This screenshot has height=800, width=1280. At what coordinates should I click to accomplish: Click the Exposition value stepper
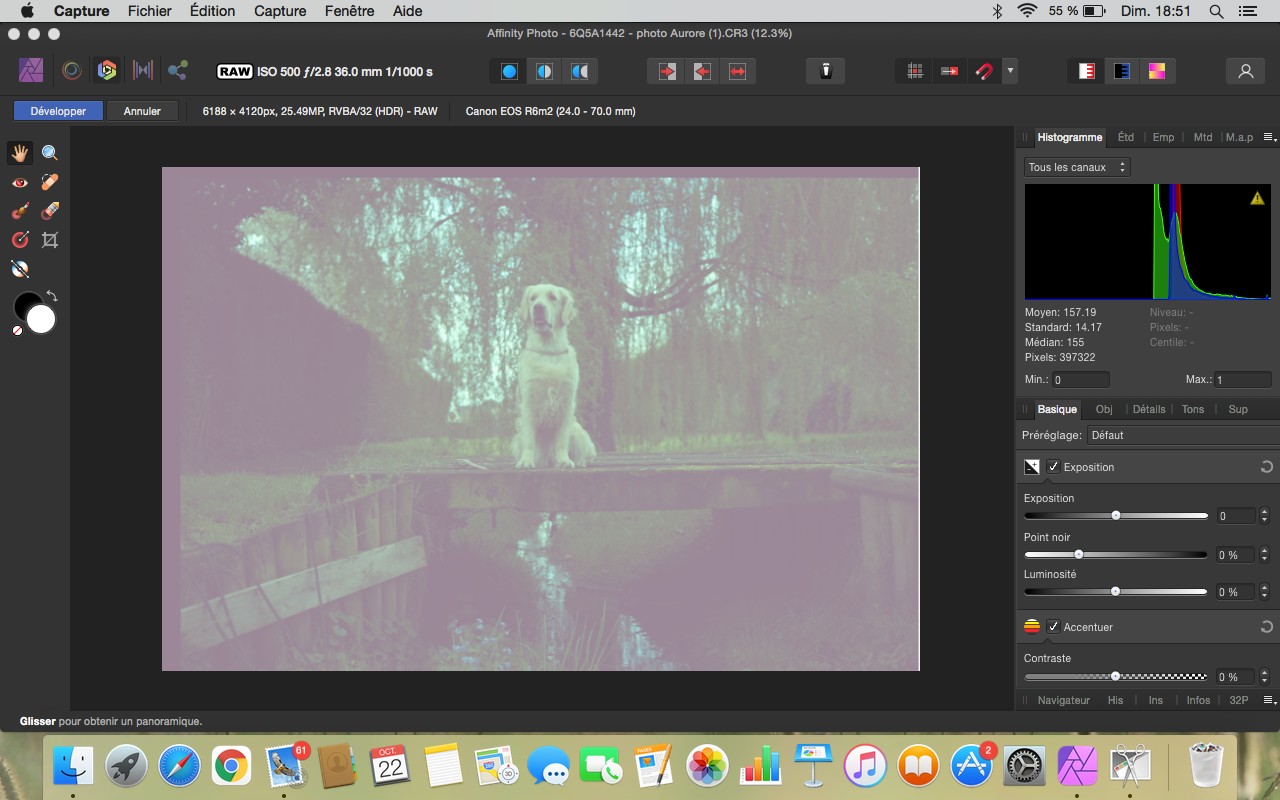coord(1265,516)
